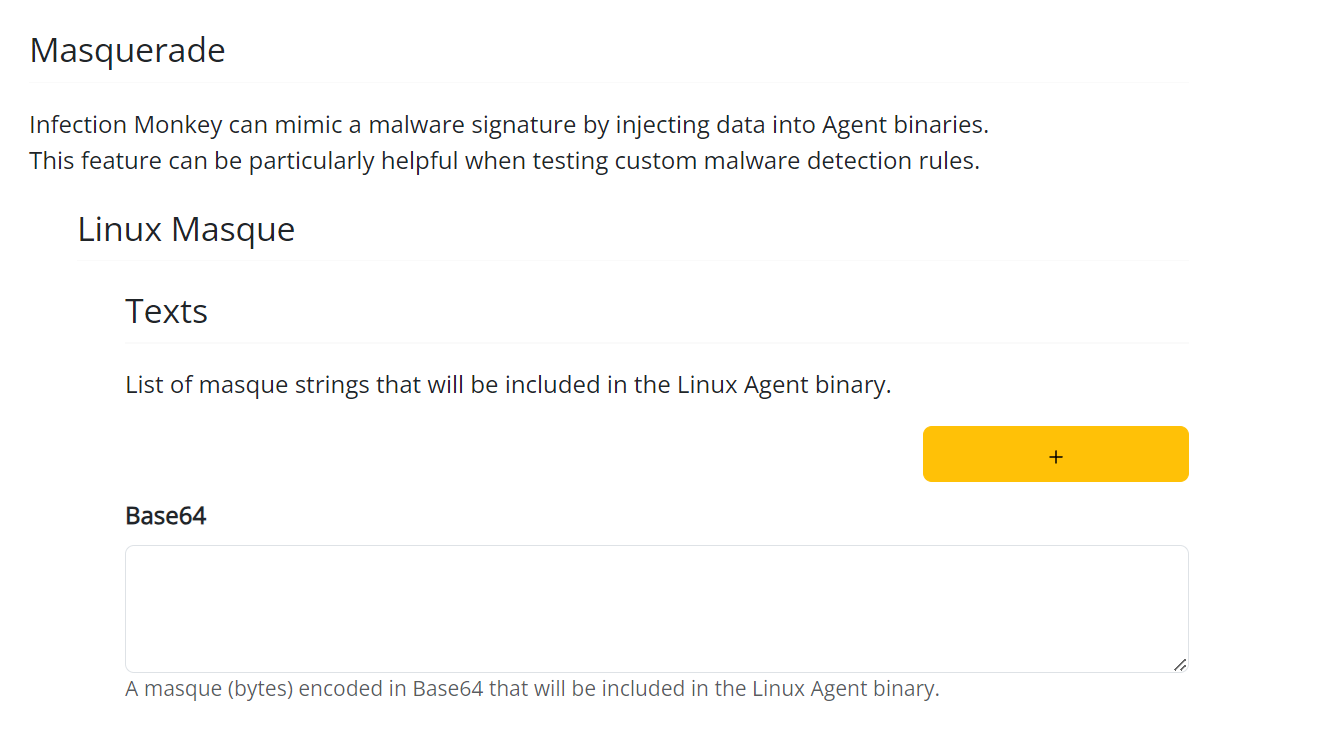Screen dimensions: 1342x736
Task: Click the divider line under Linux Masque
Action: 632,260
